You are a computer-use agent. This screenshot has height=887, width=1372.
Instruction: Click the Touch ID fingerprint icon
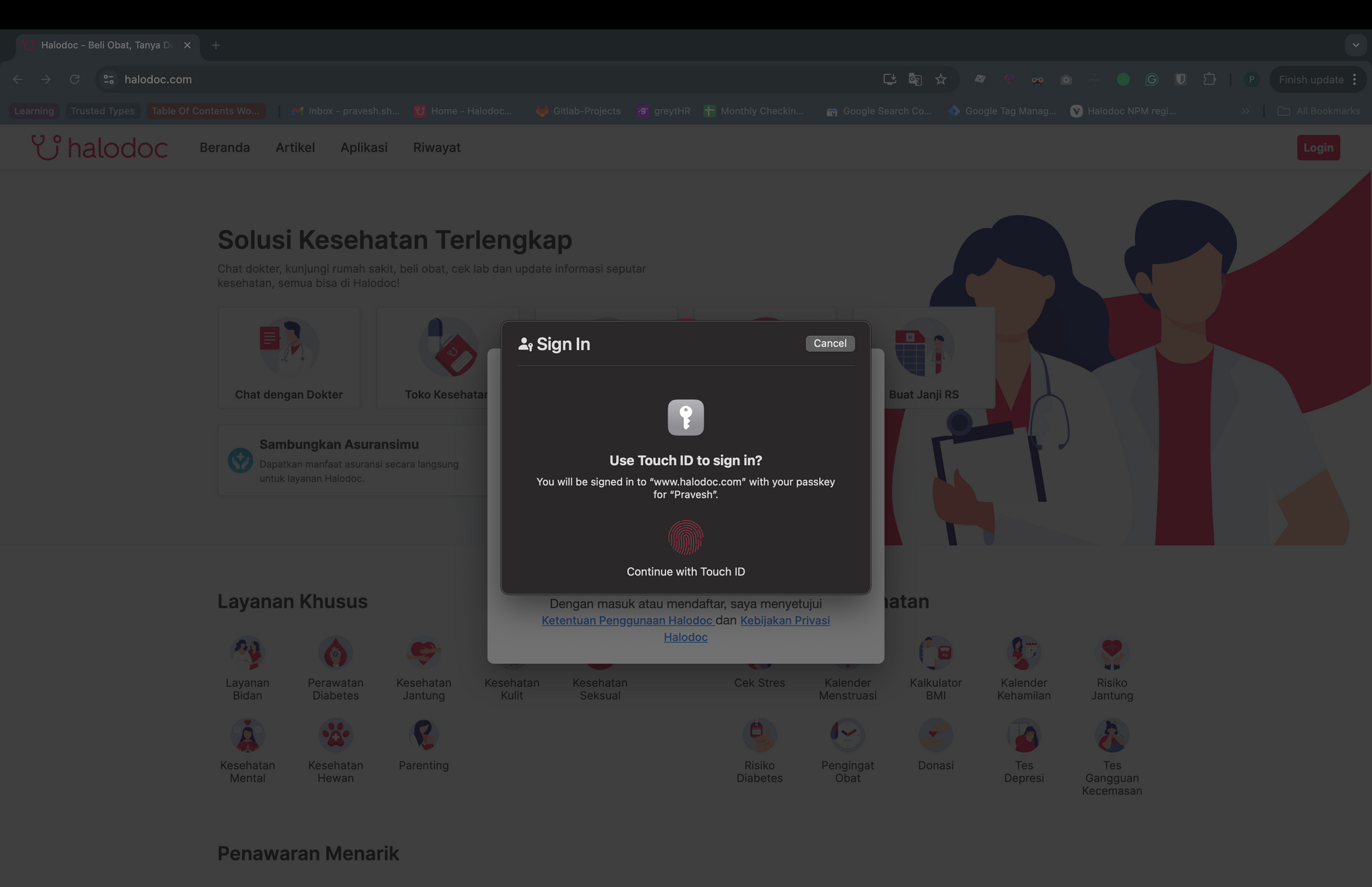coord(686,537)
